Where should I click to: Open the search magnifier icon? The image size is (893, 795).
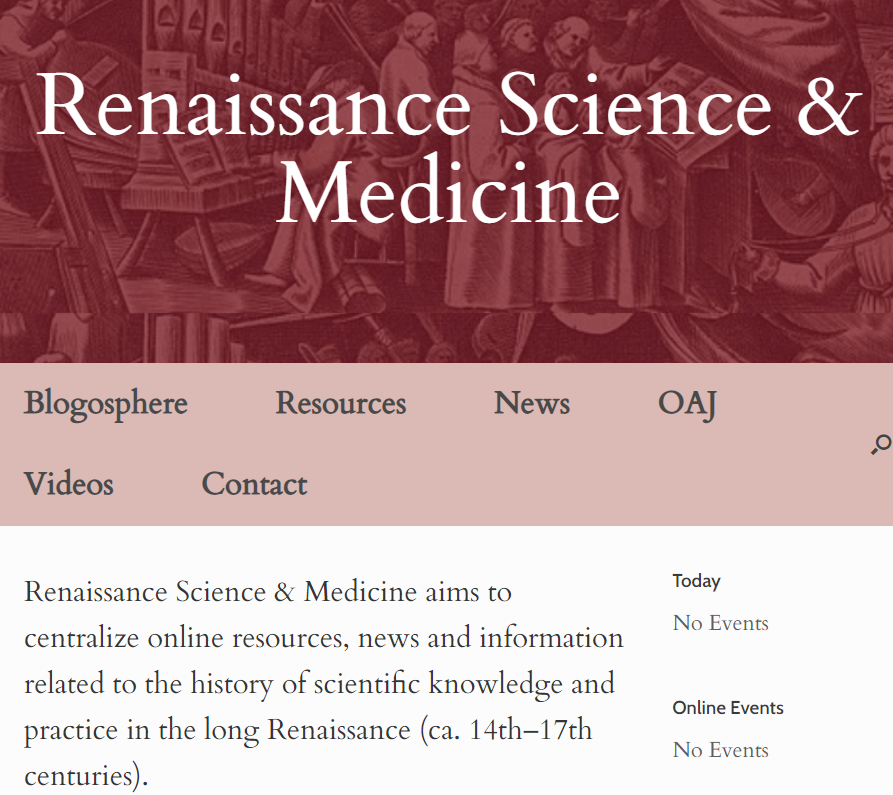coord(882,444)
